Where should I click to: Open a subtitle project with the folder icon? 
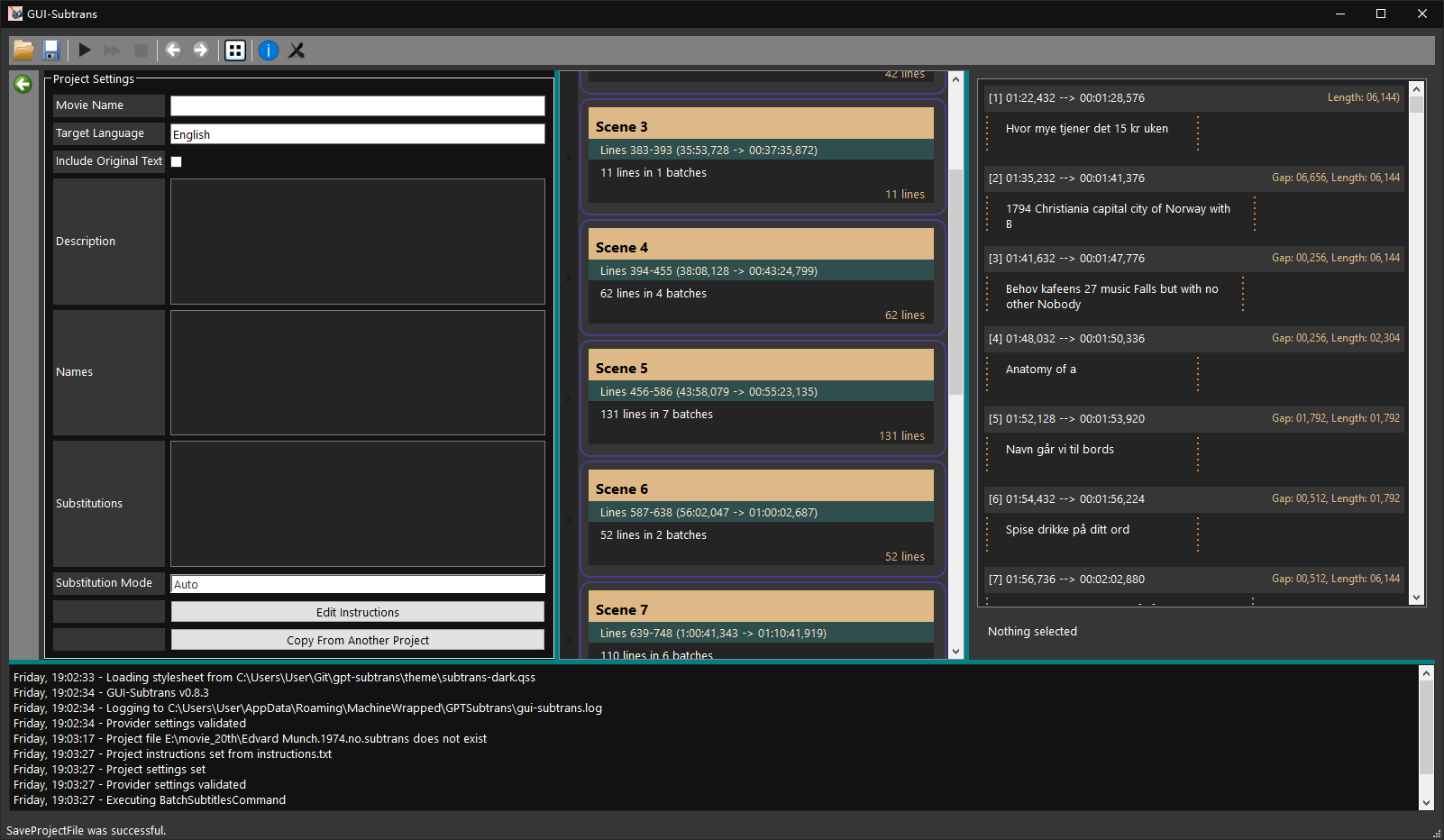click(23, 50)
